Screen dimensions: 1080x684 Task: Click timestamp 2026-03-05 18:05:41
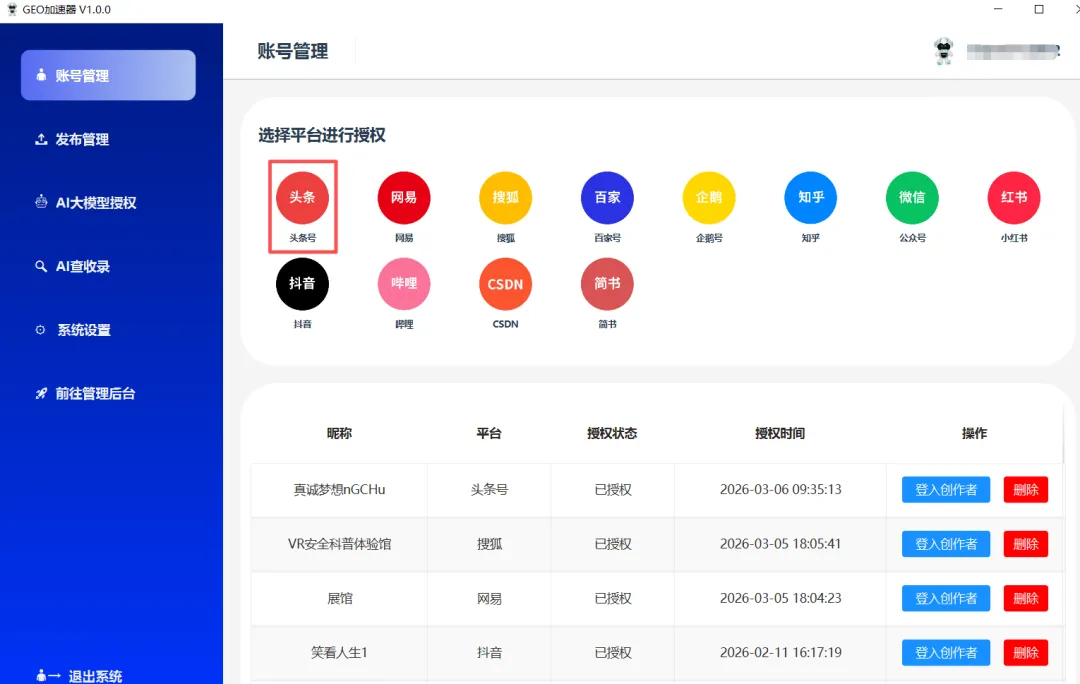[780, 544]
